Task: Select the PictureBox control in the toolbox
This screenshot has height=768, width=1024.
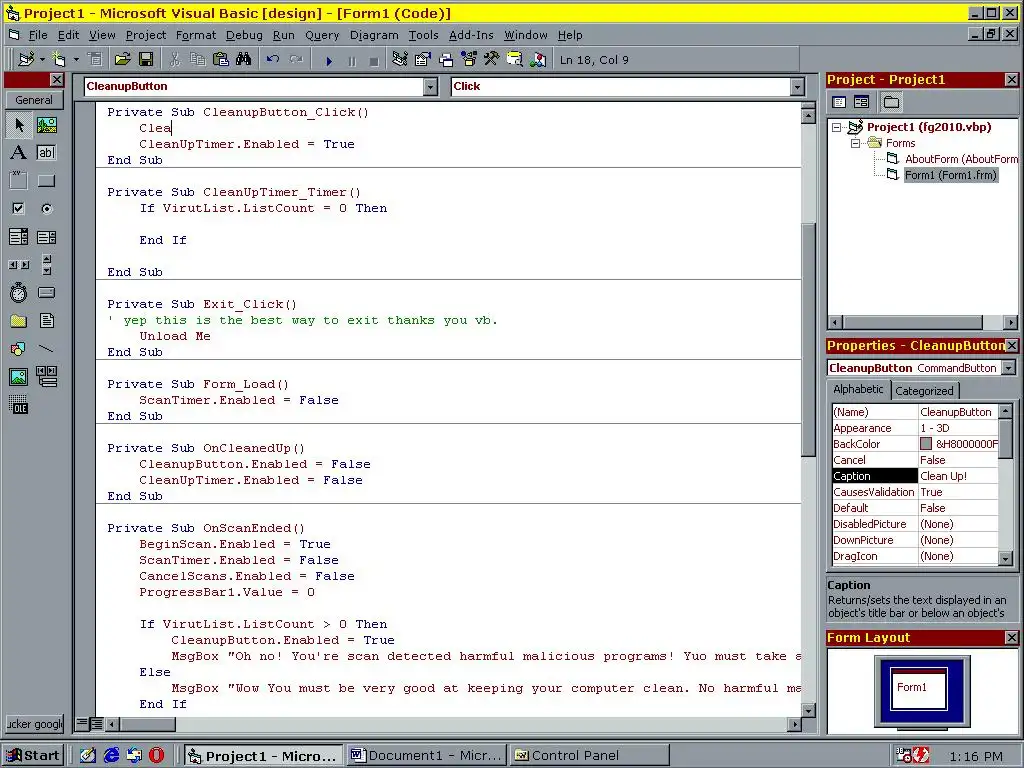Action: (46, 125)
